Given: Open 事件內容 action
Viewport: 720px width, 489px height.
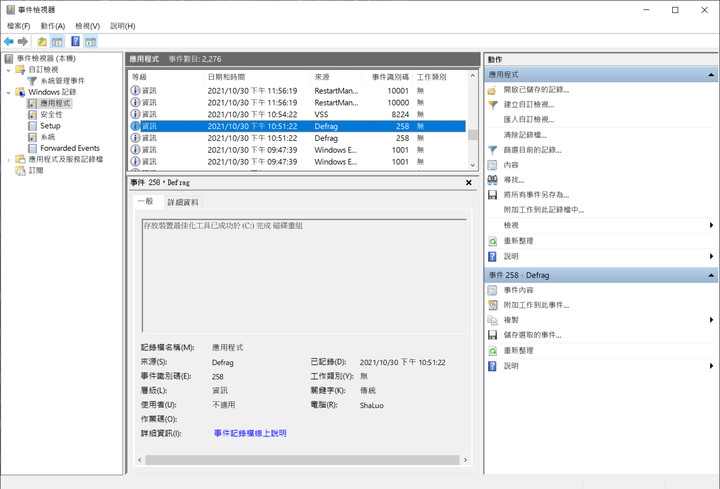Looking at the screenshot, I should coord(518,290).
